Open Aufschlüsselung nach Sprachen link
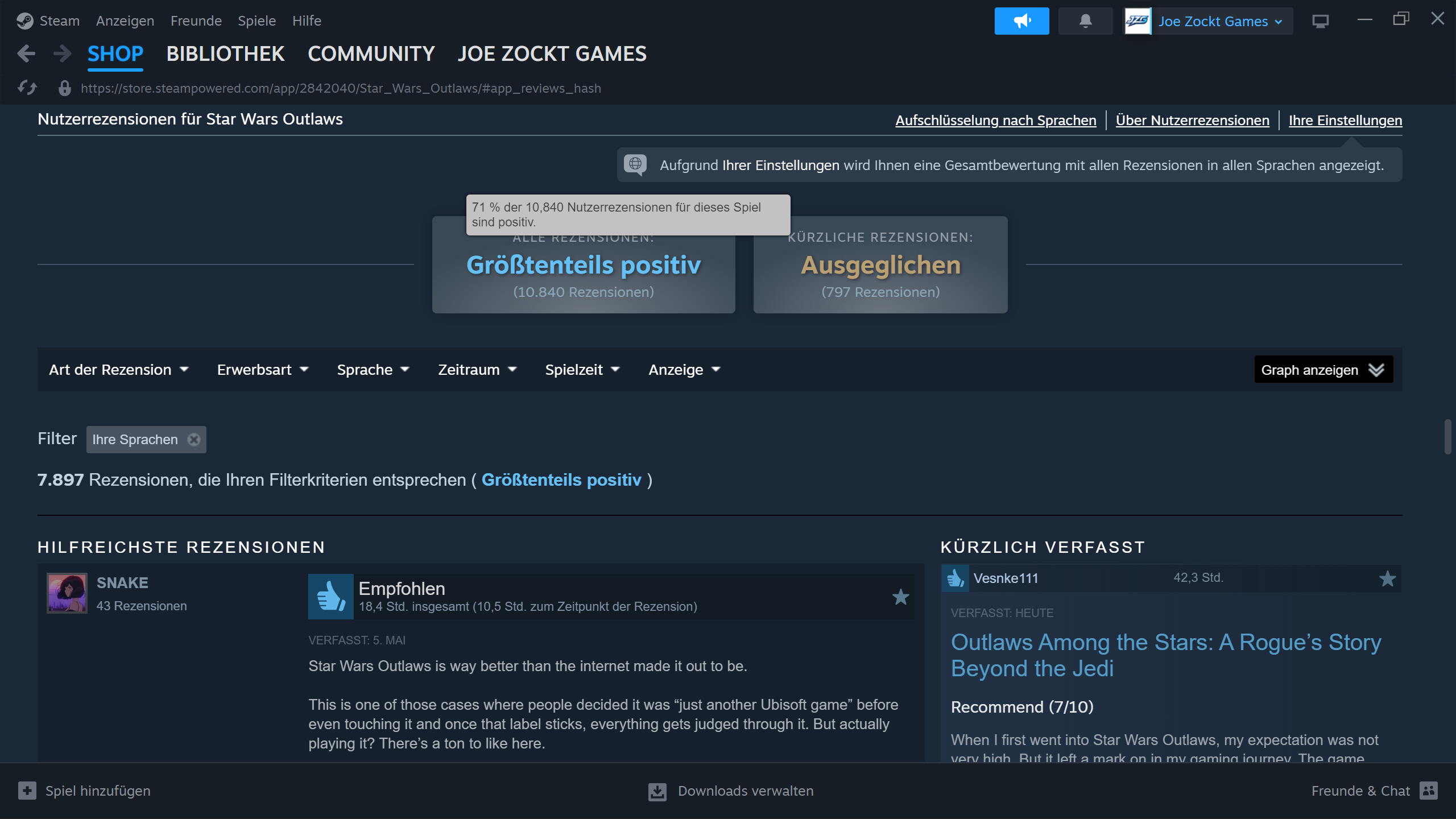This screenshot has height=819, width=1456. (996, 120)
